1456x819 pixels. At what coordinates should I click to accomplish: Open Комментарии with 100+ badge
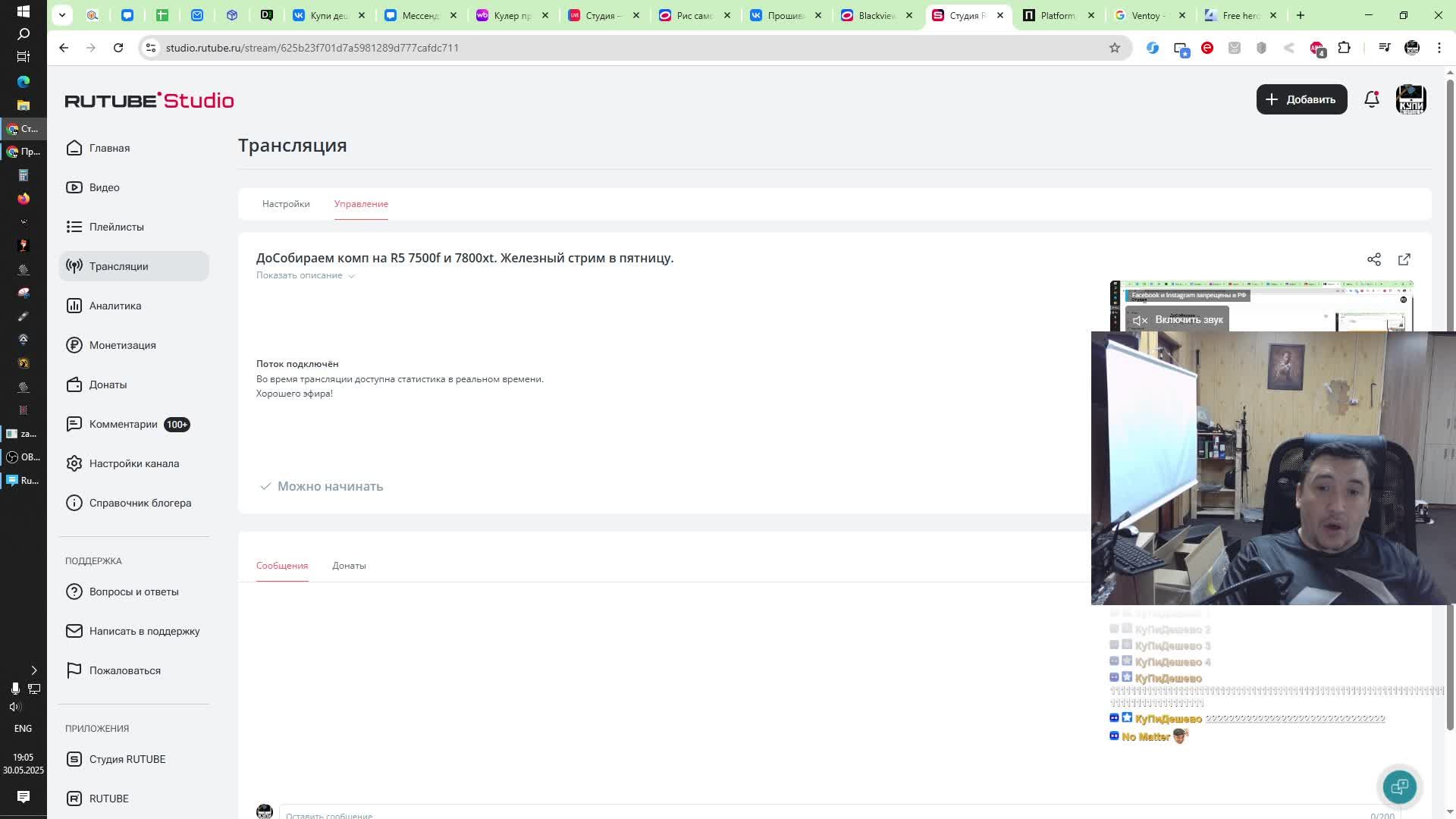click(124, 424)
